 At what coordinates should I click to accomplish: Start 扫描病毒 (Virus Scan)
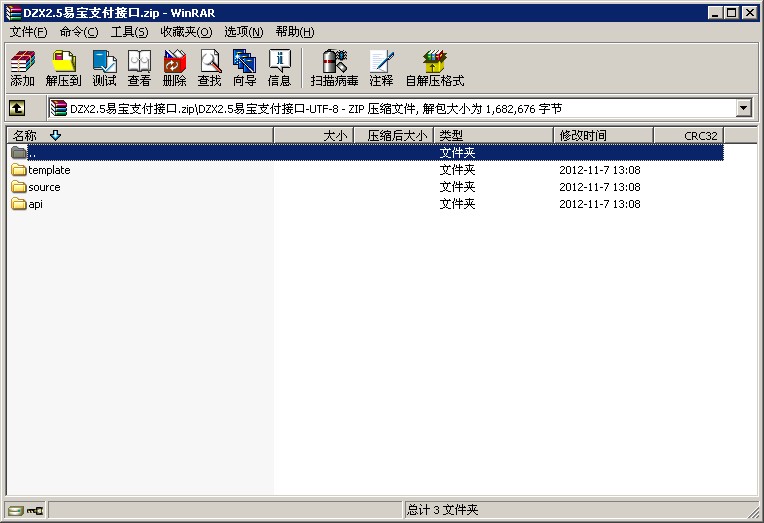(334, 68)
